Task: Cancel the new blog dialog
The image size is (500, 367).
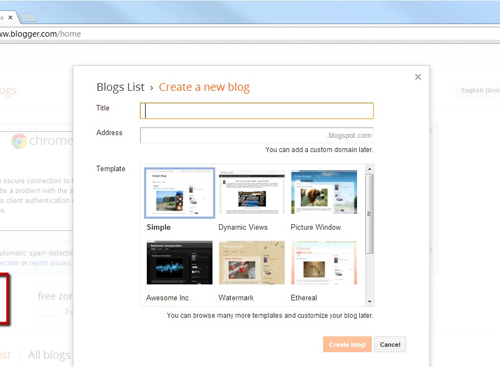Action: tap(390, 344)
